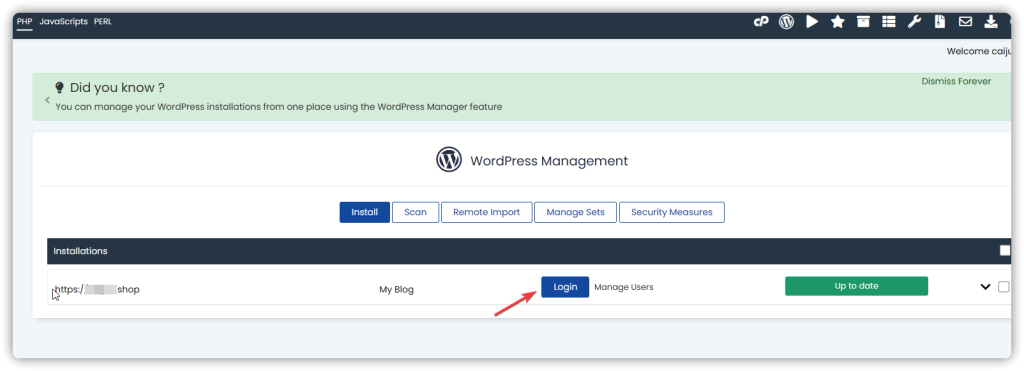1024x371 pixels.
Task: Tick the checkbox for the shop installation
Action: coord(1003,287)
